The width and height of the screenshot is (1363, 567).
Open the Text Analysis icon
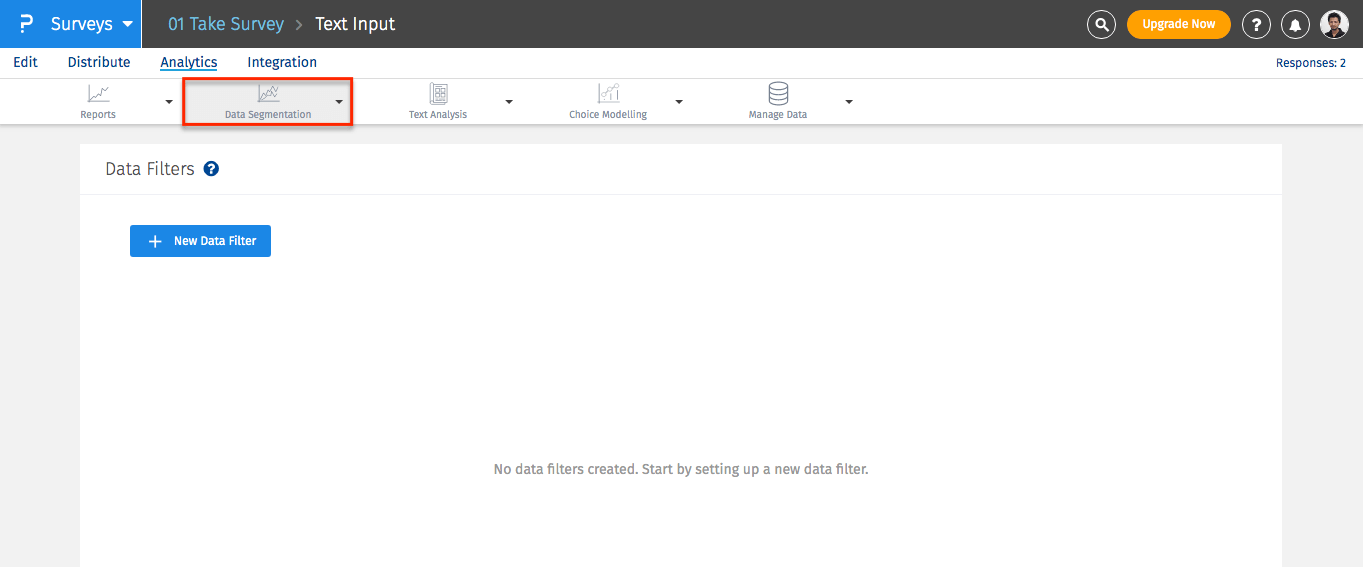point(438,94)
